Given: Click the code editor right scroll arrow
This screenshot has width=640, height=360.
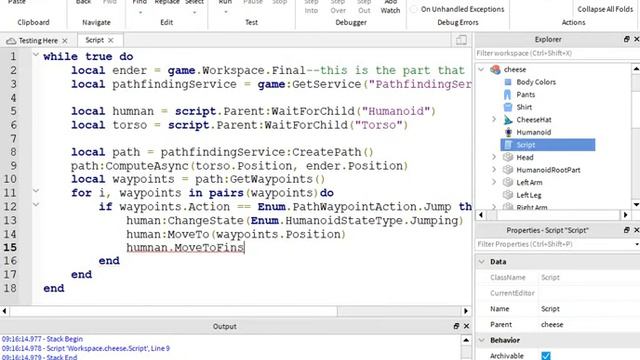Looking at the screenshot, I should pos(466,311).
